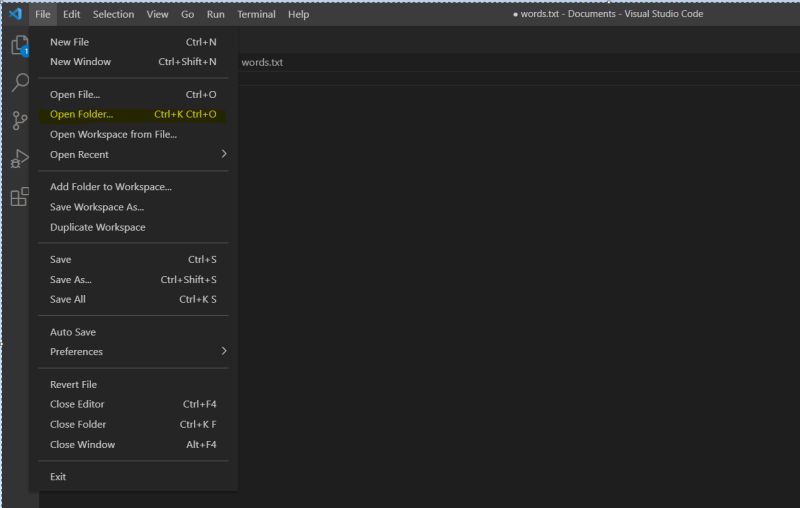Open the File menu
This screenshot has height=508, width=800.
click(43, 14)
